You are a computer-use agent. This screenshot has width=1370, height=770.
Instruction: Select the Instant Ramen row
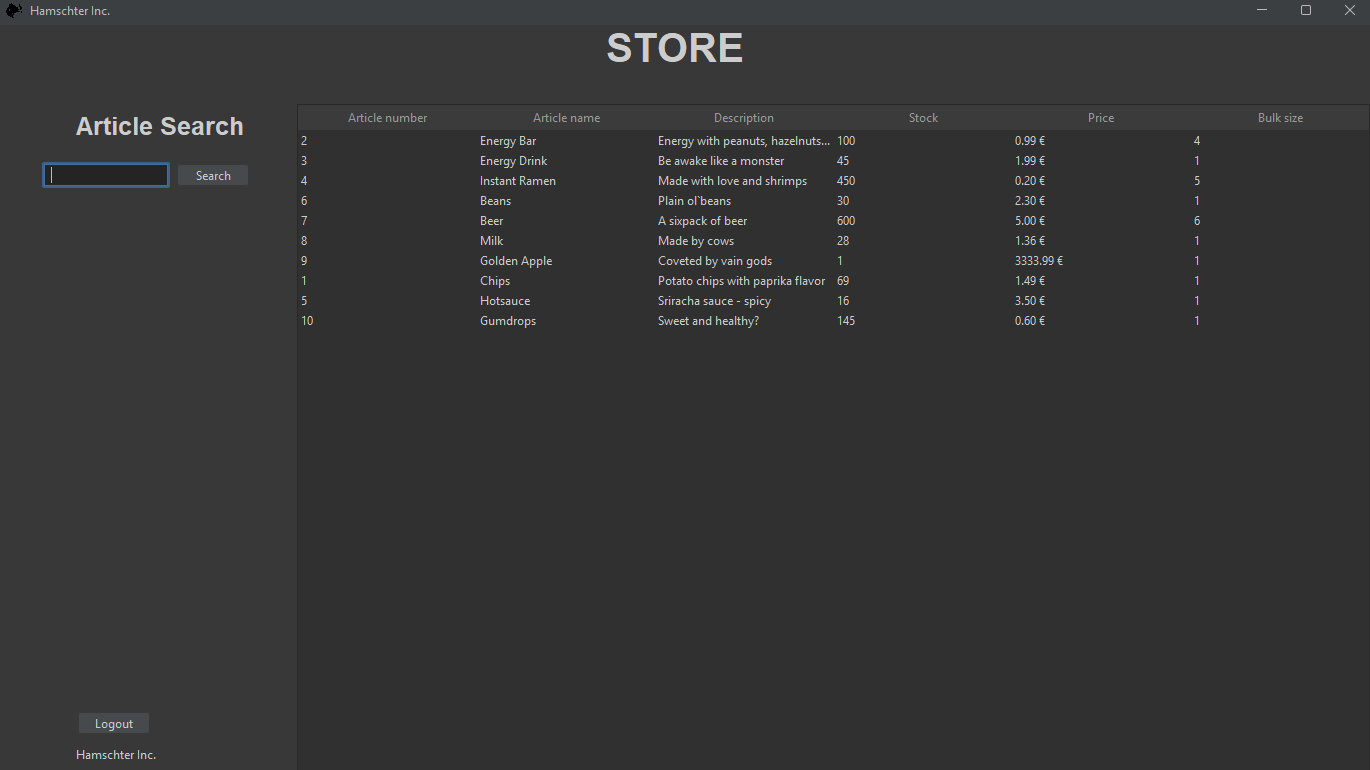[x=517, y=181]
